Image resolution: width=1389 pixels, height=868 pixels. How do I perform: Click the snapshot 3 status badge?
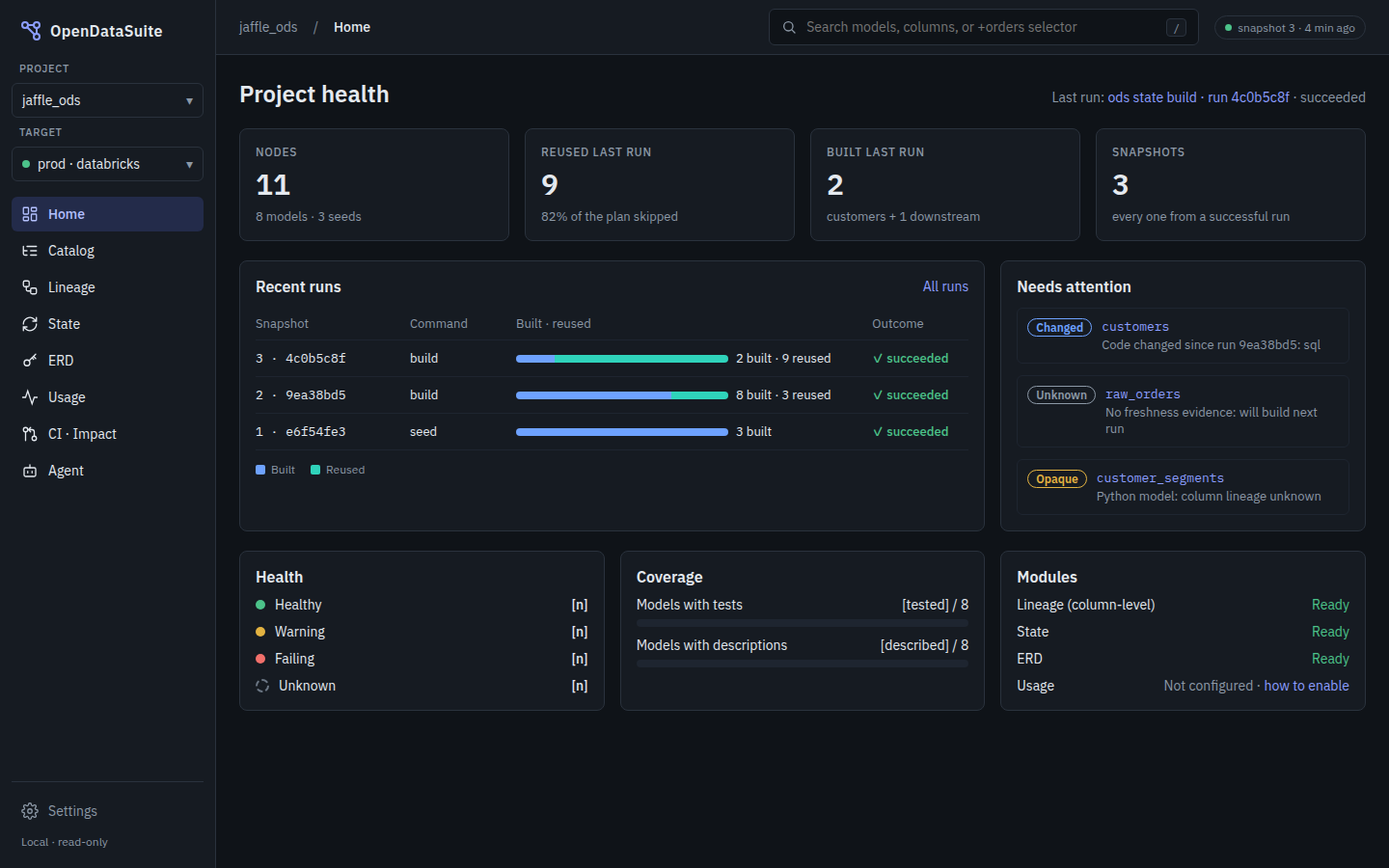1290,28
